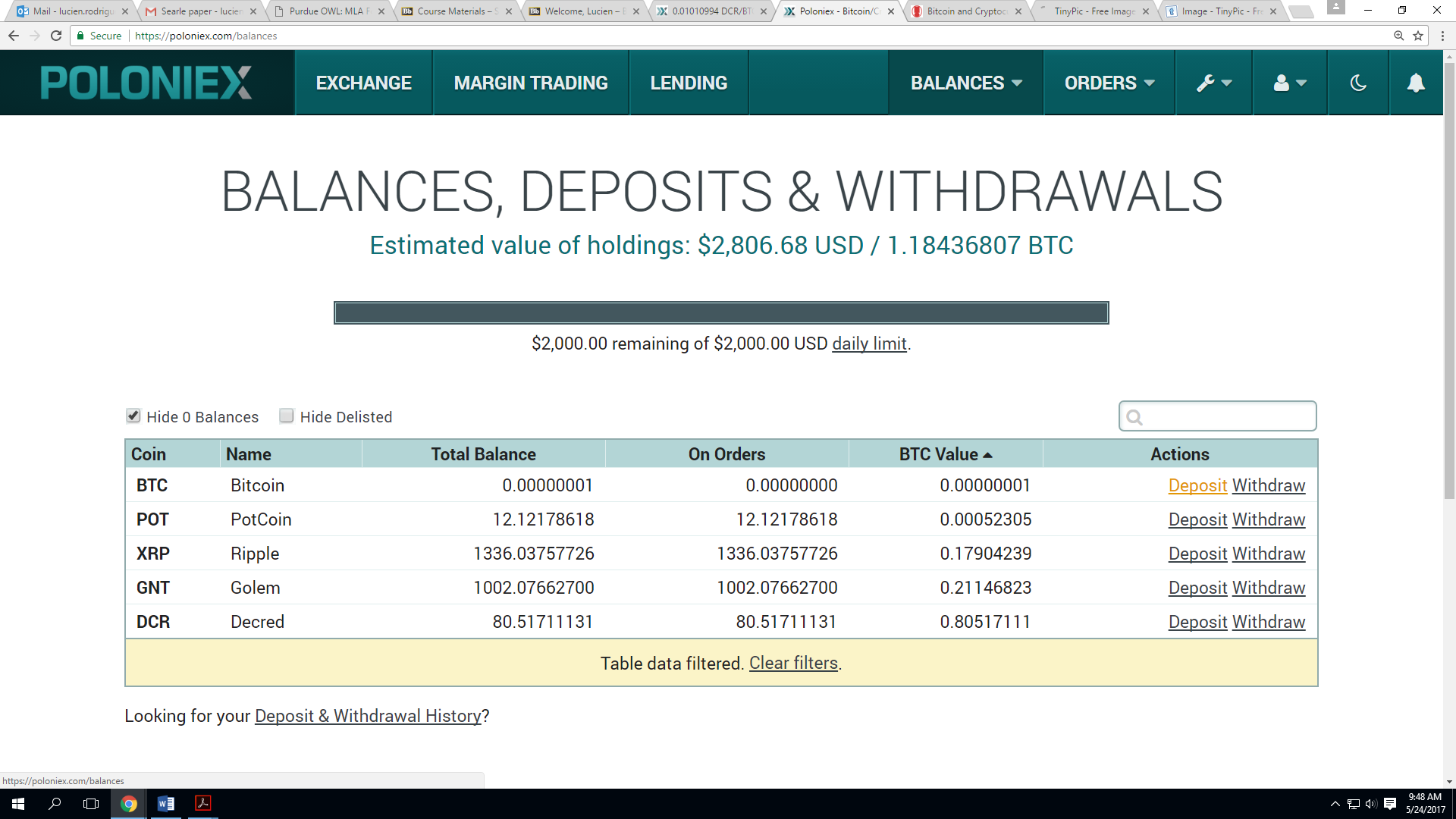Switch to the DCR/BTC exchange tab
The width and height of the screenshot is (1456, 819).
(711, 11)
